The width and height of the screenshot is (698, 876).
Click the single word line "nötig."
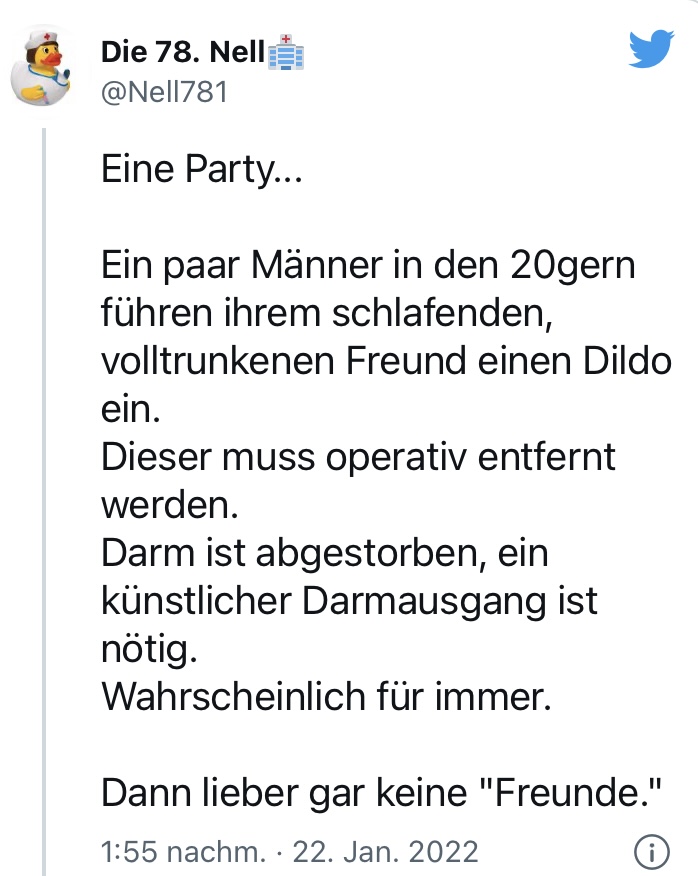(x=150, y=647)
